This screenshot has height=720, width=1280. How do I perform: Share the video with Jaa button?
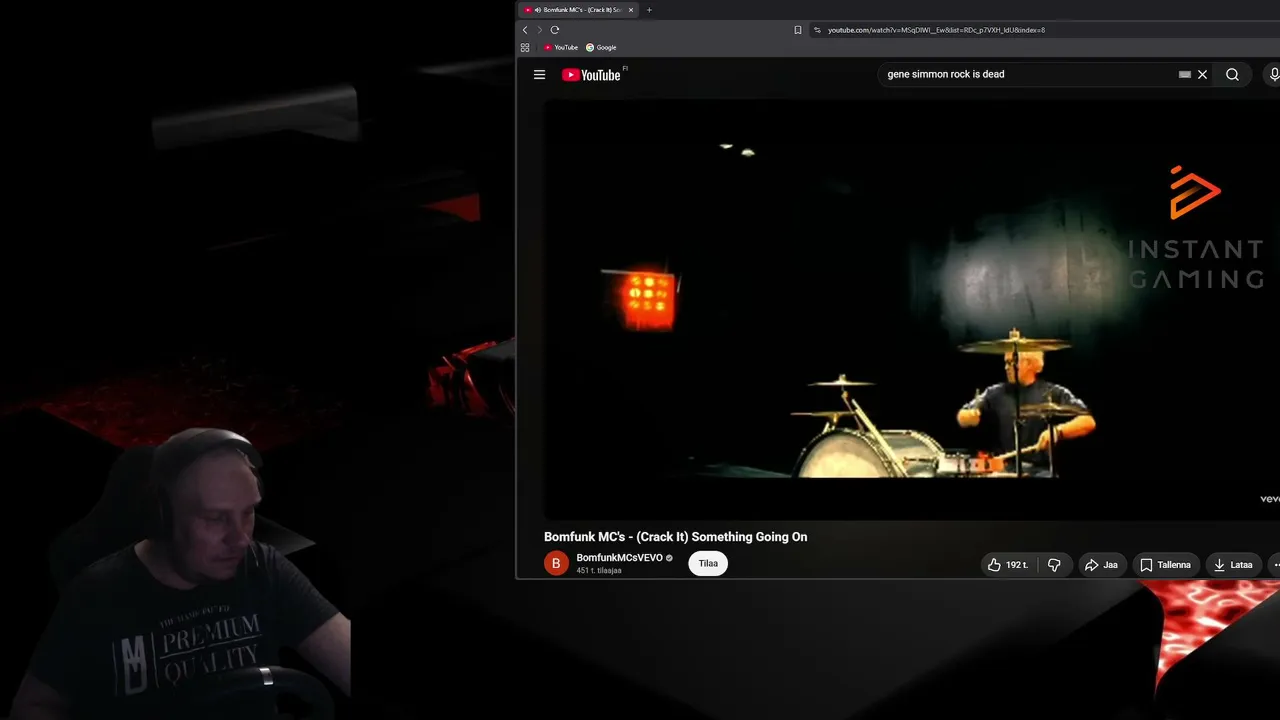tap(1101, 565)
